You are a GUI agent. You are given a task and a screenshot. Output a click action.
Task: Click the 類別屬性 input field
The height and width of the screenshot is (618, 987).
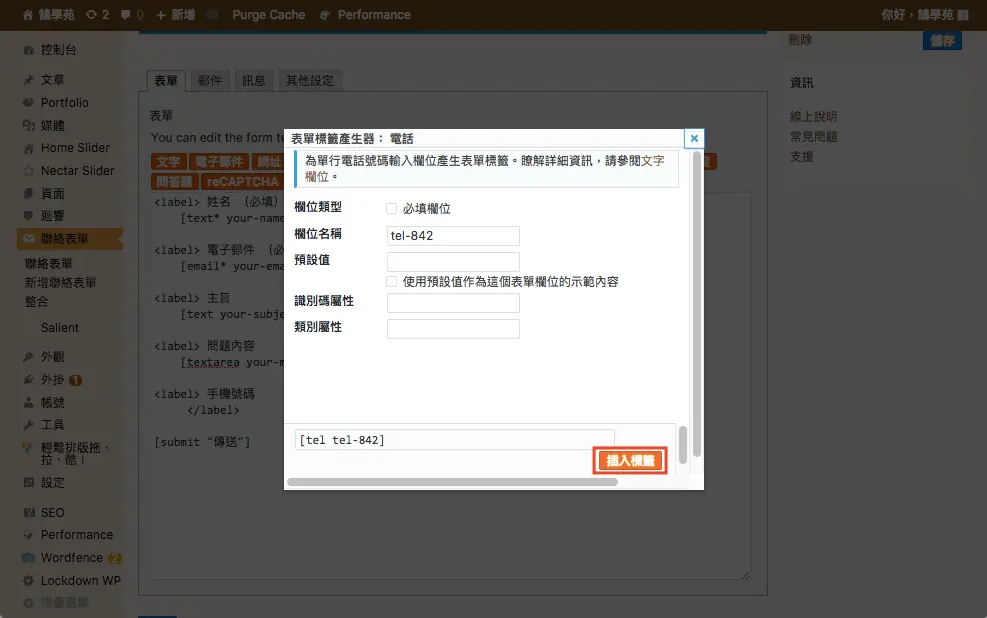(453, 329)
